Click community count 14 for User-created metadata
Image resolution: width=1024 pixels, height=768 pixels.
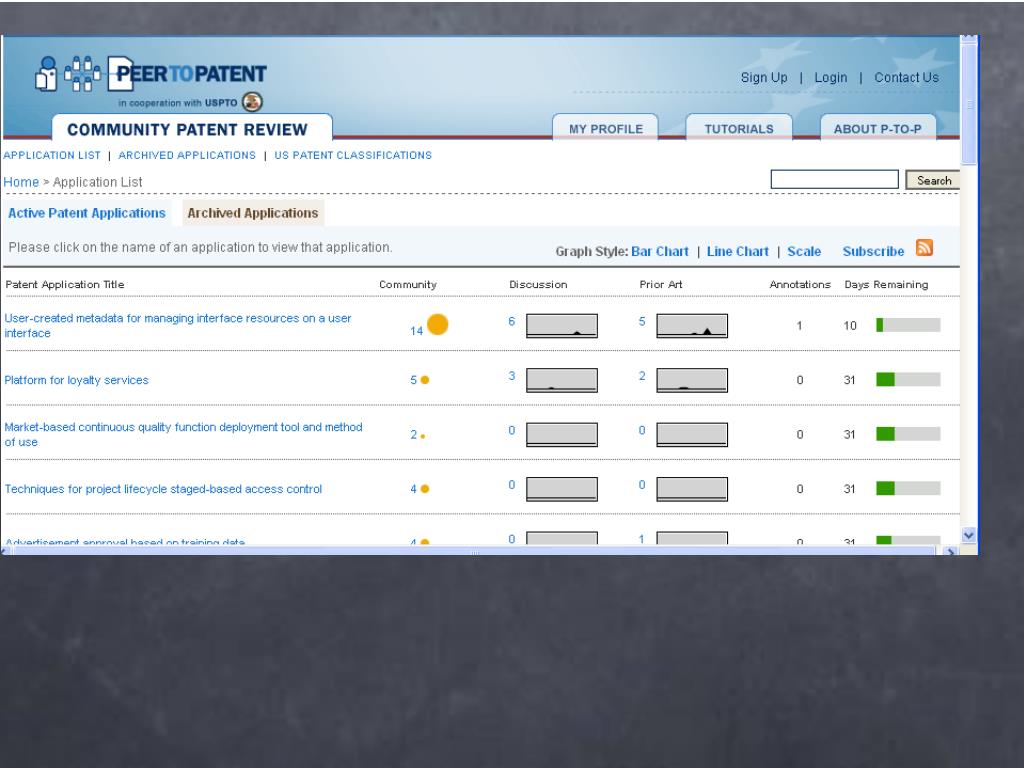point(416,331)
